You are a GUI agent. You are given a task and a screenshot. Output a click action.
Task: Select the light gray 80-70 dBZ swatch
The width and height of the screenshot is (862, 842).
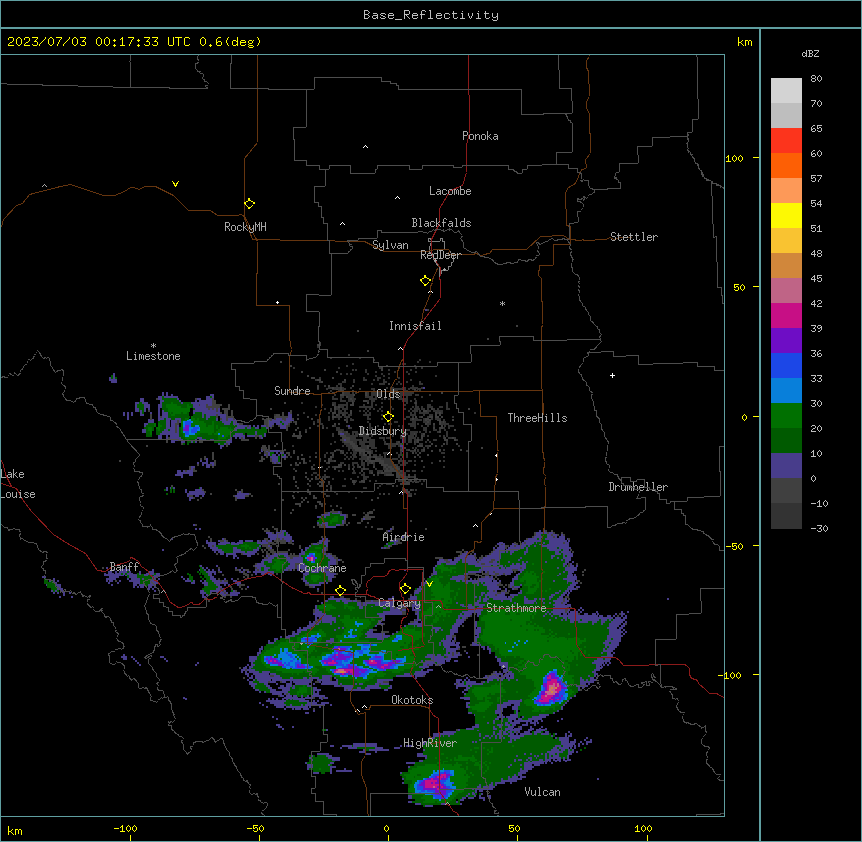[x=786, y=91]
